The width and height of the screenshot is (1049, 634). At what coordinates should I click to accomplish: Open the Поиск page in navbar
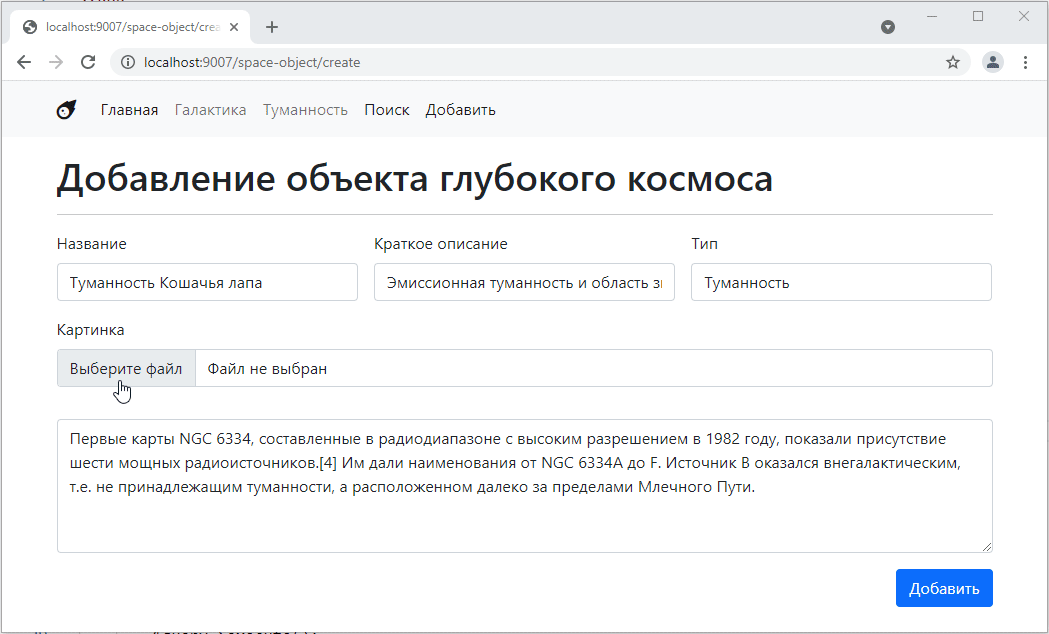[x=386, y=110]
